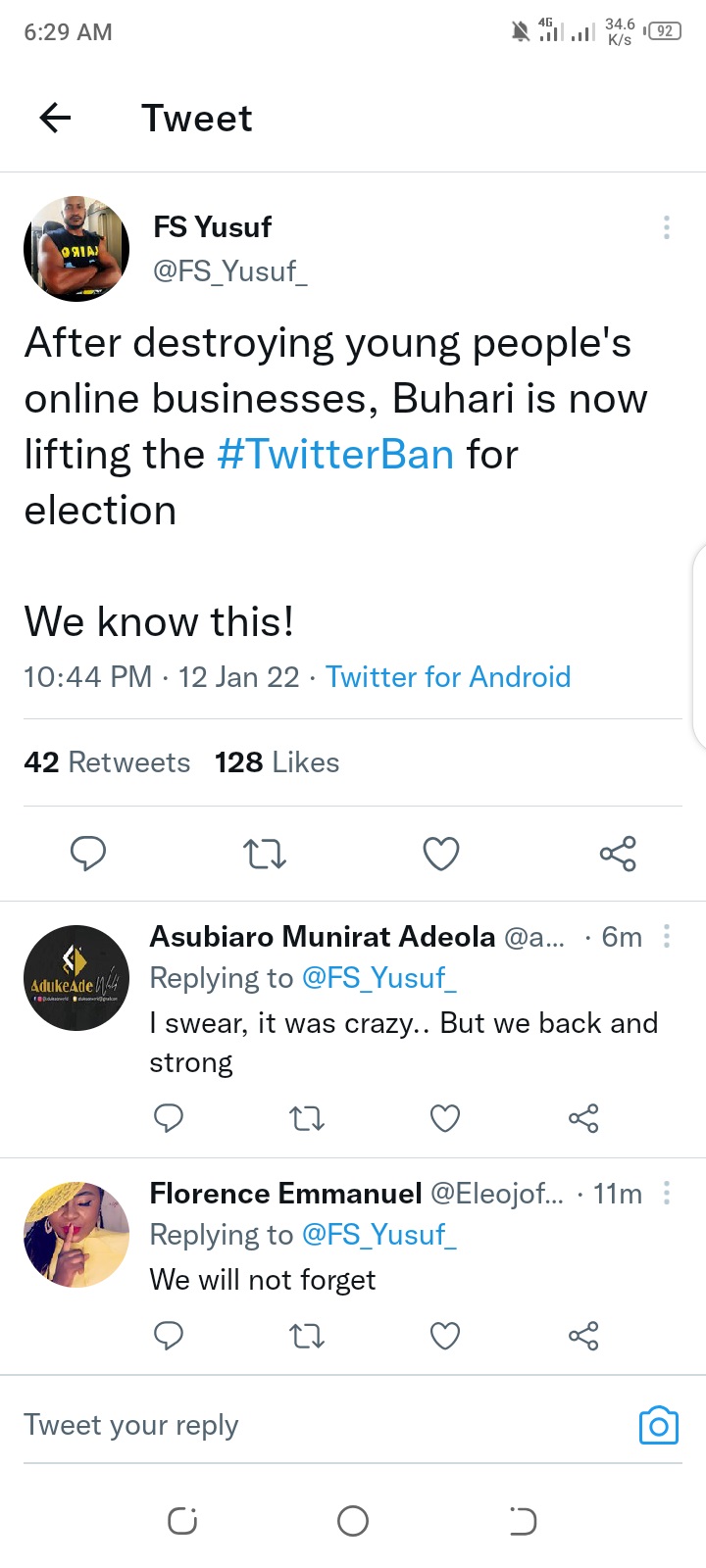The width and height of the screenshot is (706, 1568).
Task: View the 42 Retweets list
Action: (107, 762)
